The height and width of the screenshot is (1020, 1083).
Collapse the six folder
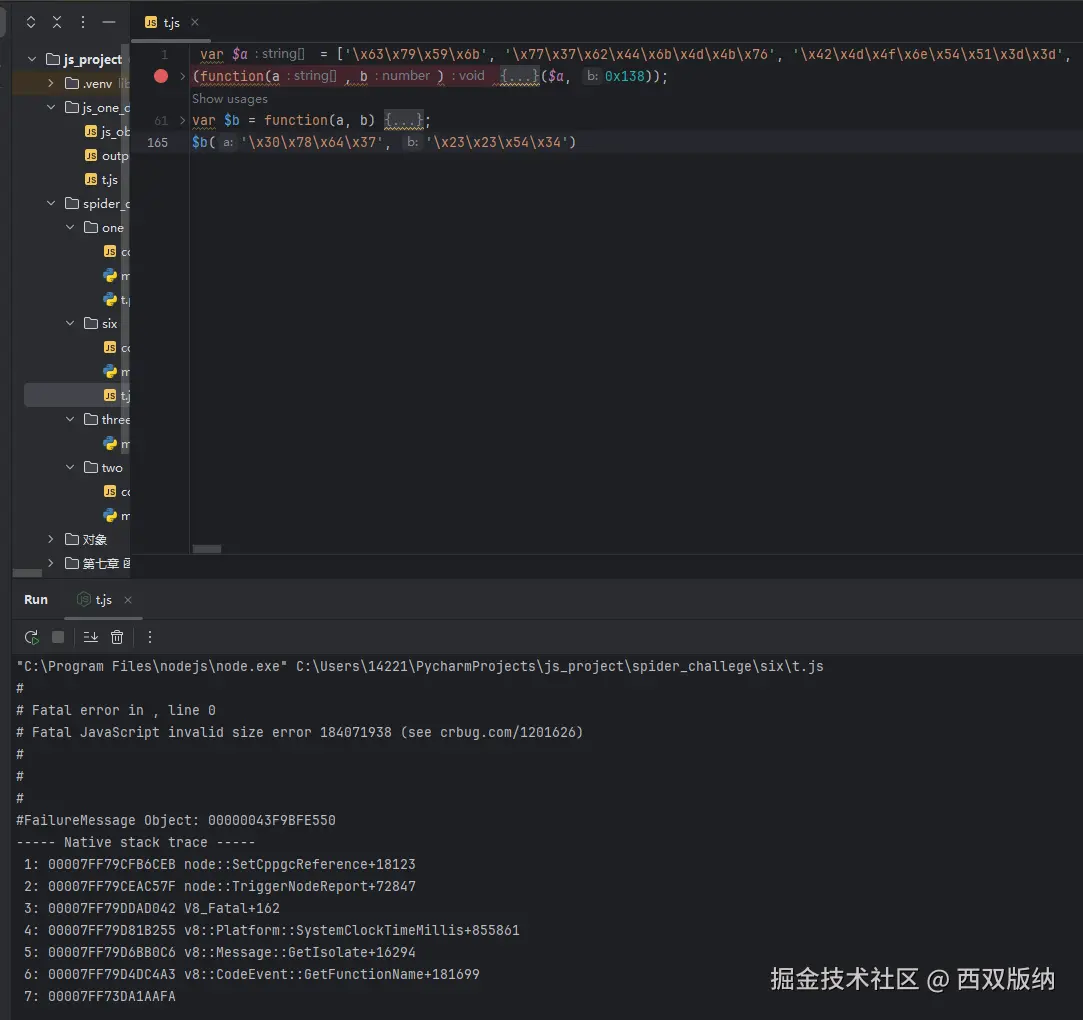click(70, 323)
